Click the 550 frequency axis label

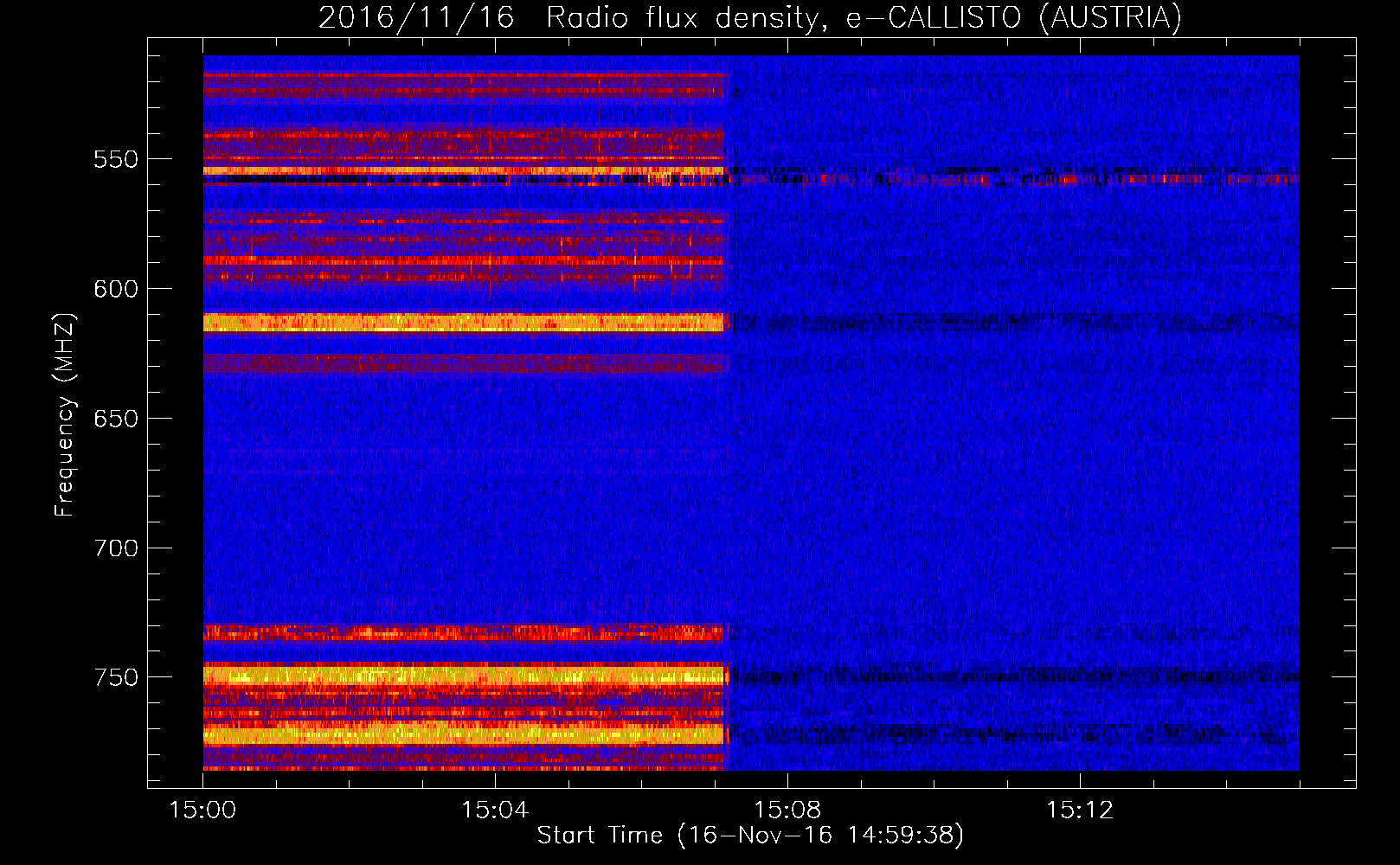click(x=116, y=160)
